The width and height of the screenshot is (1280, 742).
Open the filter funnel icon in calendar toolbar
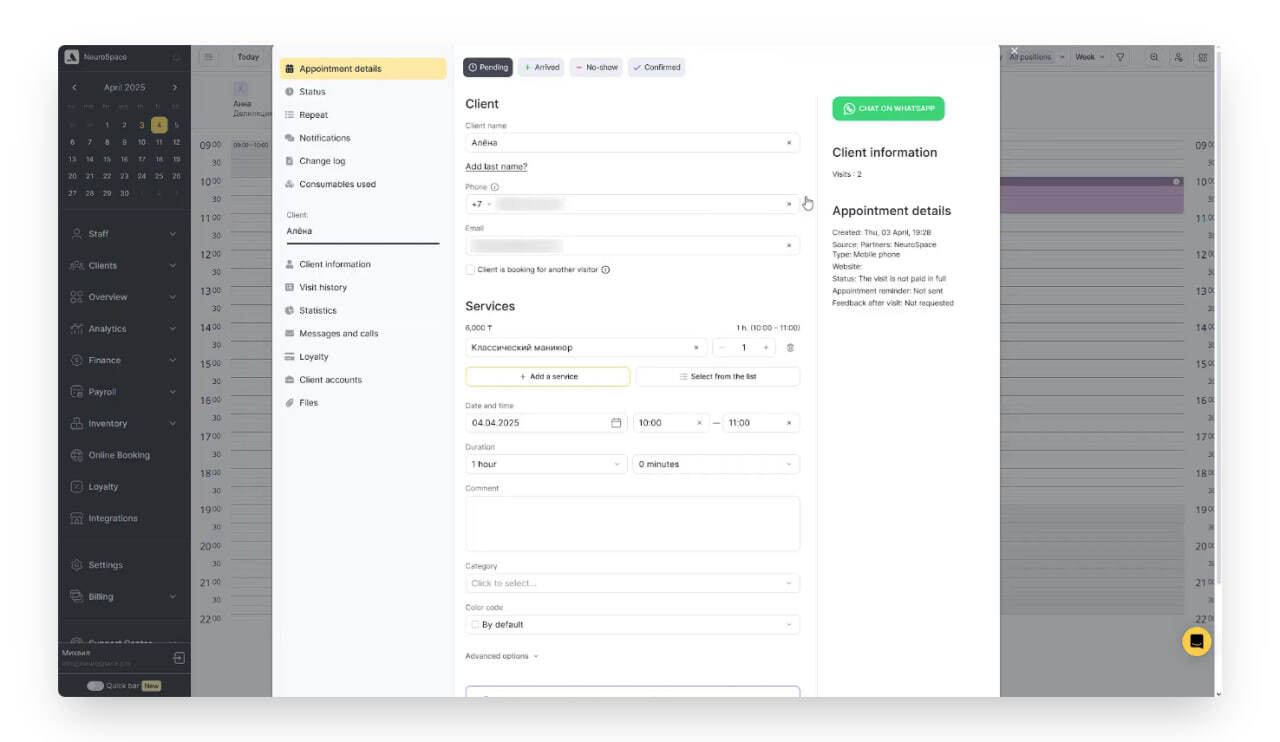pyautogui.click(x=1120, y=58)
